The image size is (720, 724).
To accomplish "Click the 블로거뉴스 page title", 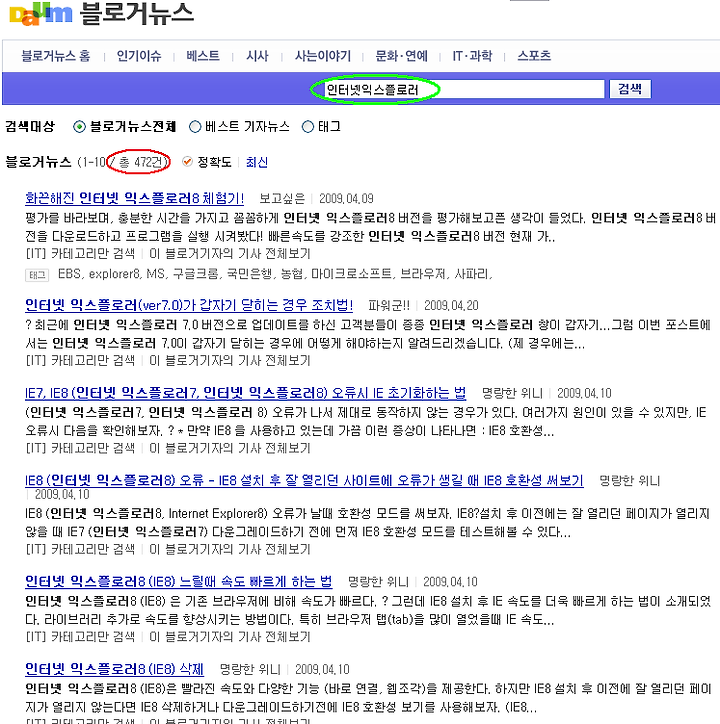I will coord(137,13).
